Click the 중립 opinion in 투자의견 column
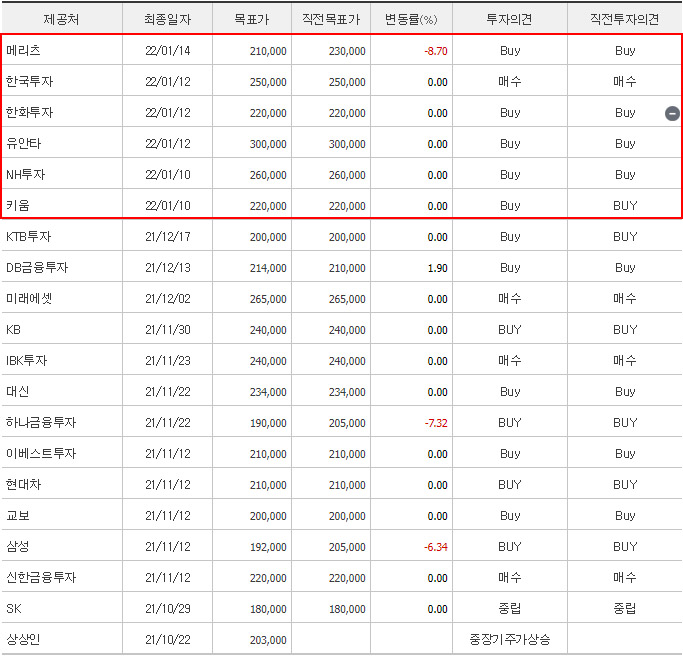Image resolution: width=683 pixels, height=657 pixels. click(x=510, y=609)
